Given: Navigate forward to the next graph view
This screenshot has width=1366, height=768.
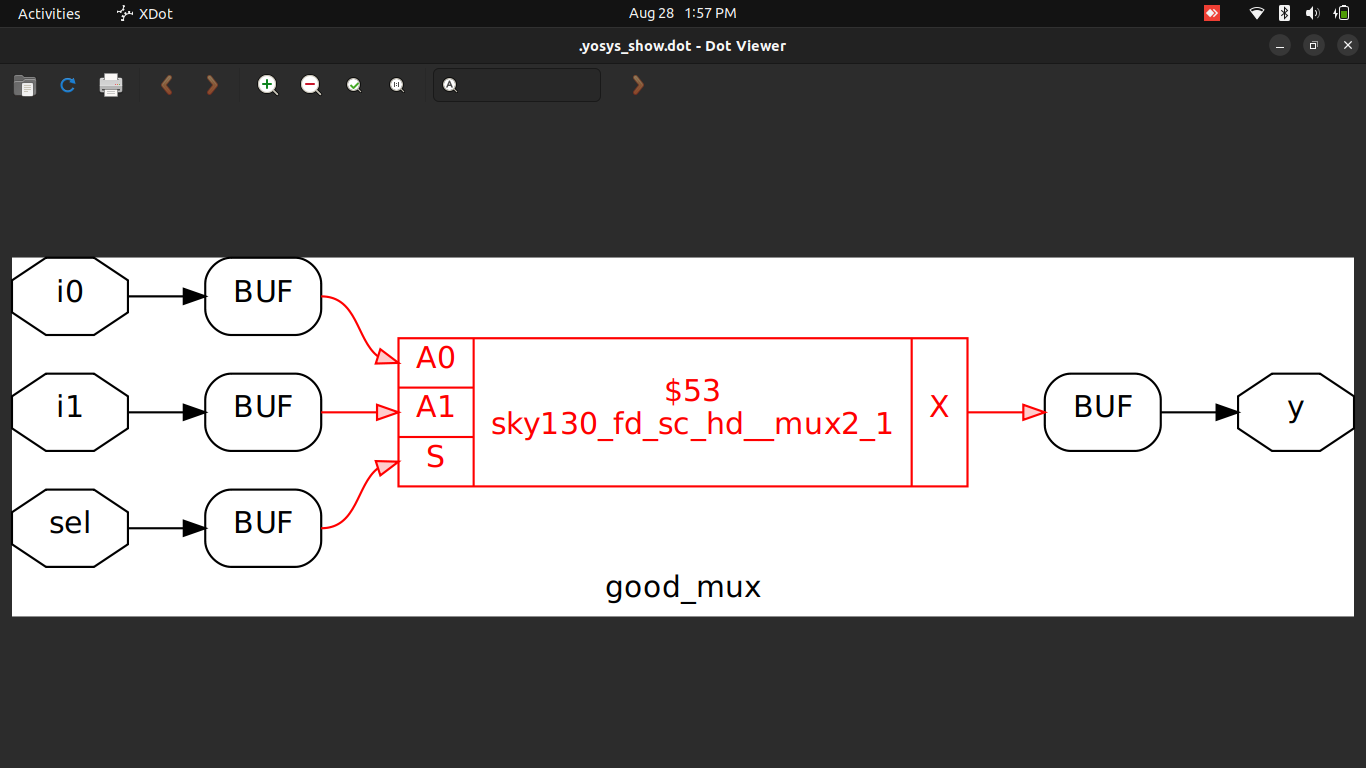Looking at the screenshot, I should click(x=211, y=85).
